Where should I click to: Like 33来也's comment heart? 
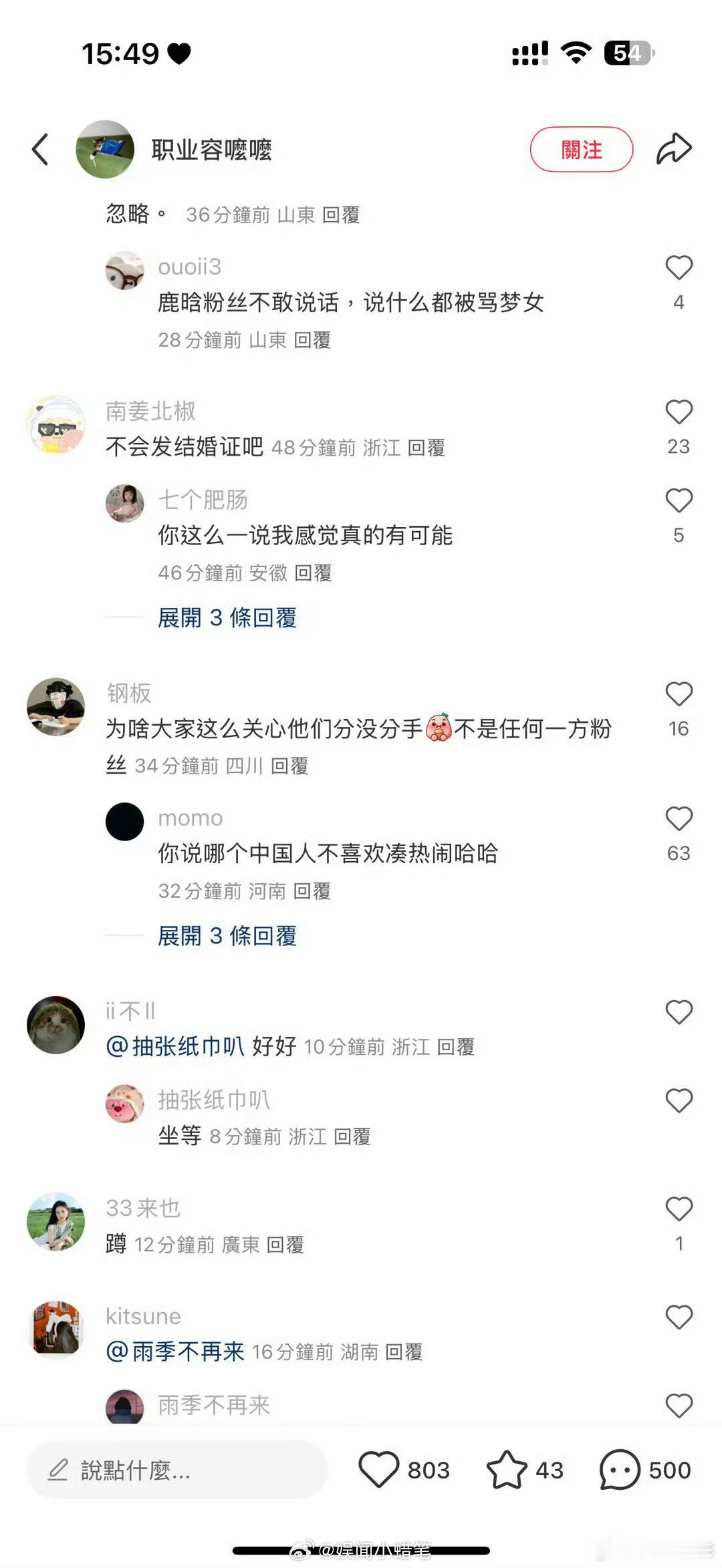click(679, 1209)
